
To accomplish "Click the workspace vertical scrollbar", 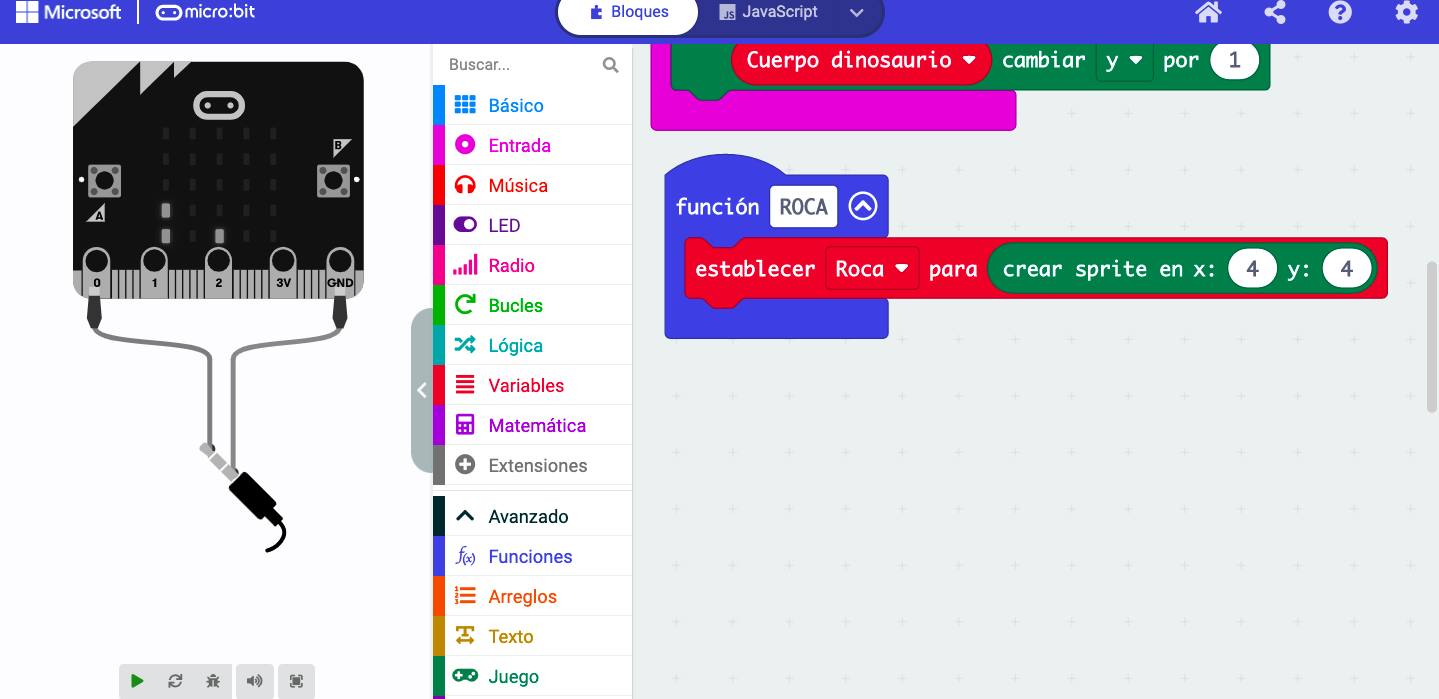I will coord(1431,337).
